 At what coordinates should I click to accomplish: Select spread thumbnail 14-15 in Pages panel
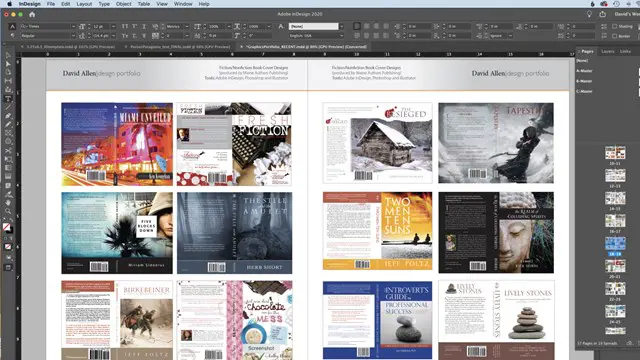pyautogui.click(x=615, y=198)
